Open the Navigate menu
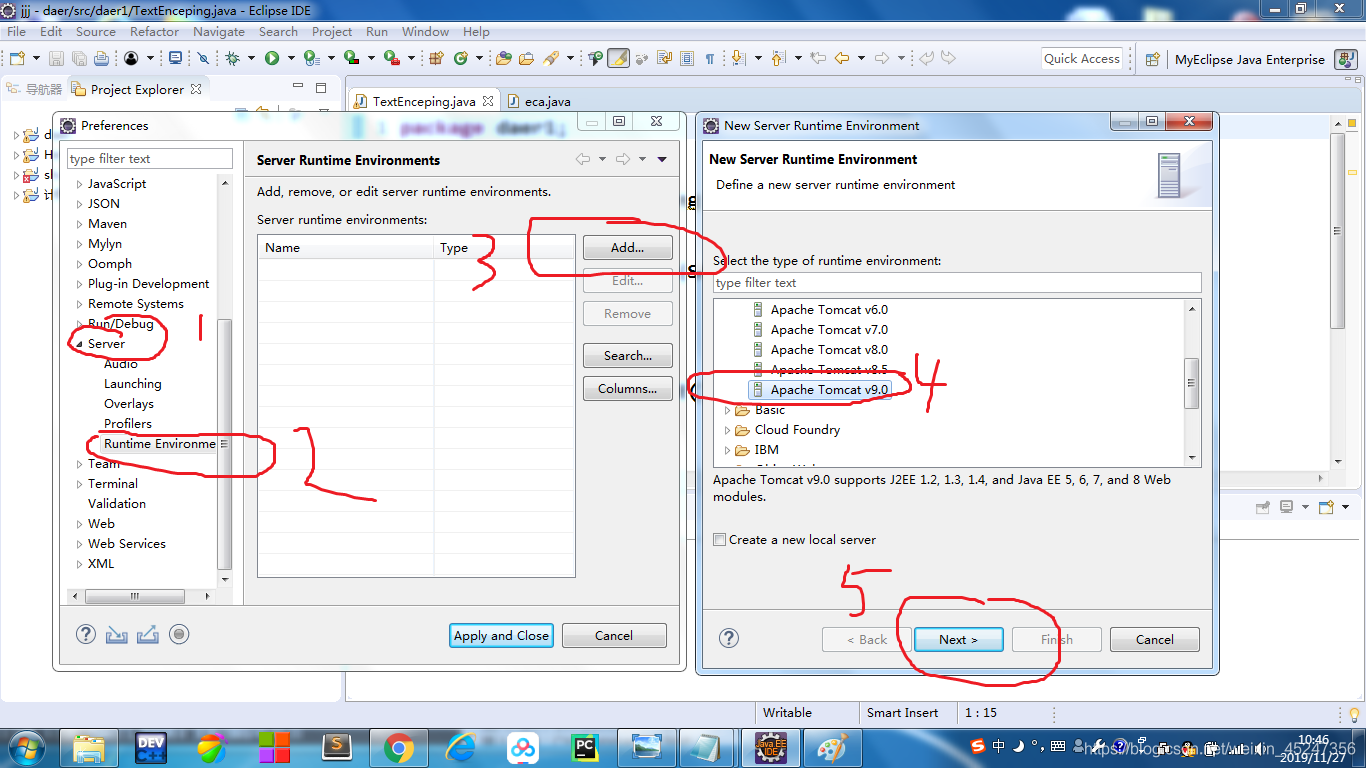Image resolution: width=1366 pixels, height=768 pixels. [x=218, y=31]
